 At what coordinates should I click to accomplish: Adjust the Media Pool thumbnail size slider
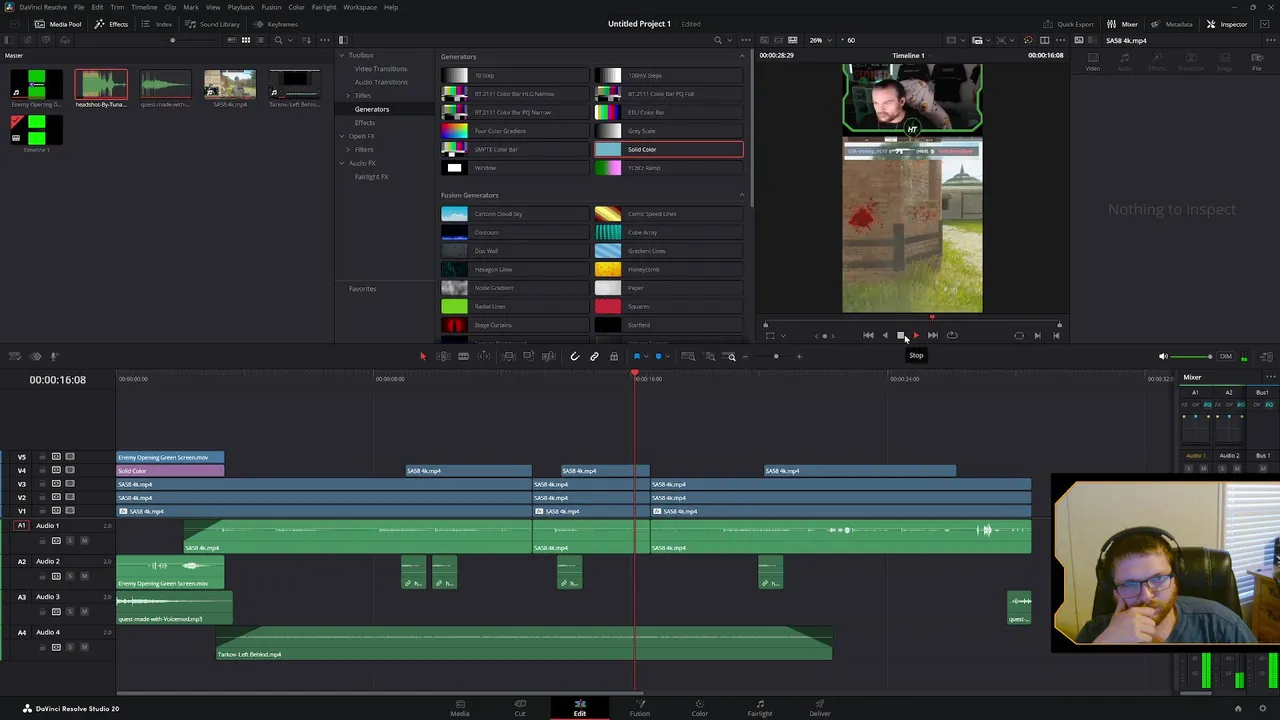(172, 40)
